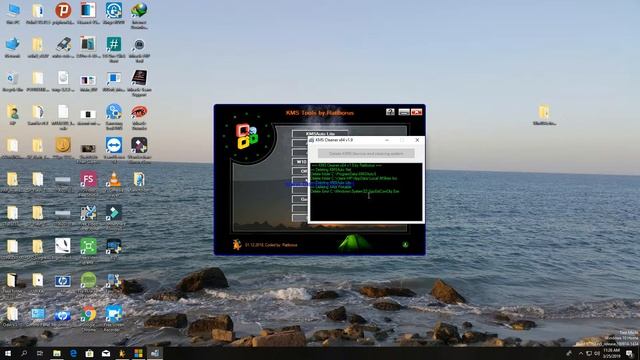The height and width of the screenshot is (360, 640).
Task: Open the Mail app from the taskbar
Action: 106,353
